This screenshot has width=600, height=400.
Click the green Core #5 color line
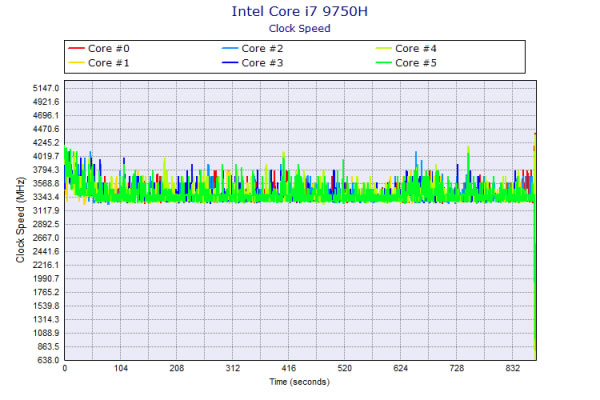[383, 63]
